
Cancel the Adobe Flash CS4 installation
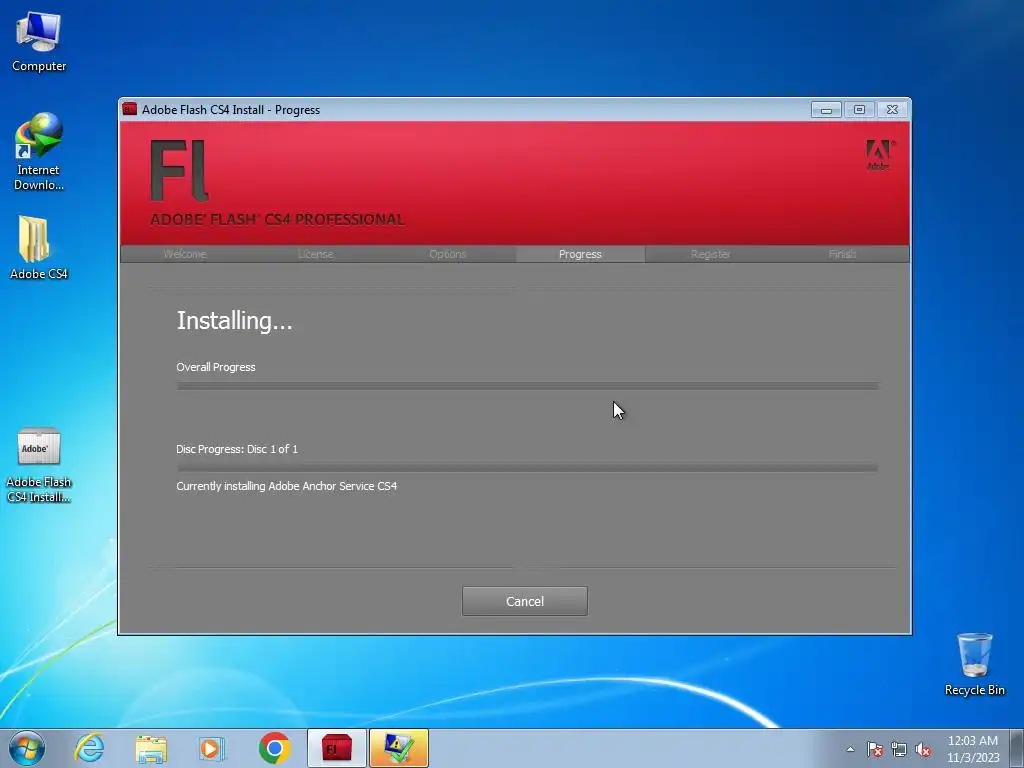tap(524, 601)
